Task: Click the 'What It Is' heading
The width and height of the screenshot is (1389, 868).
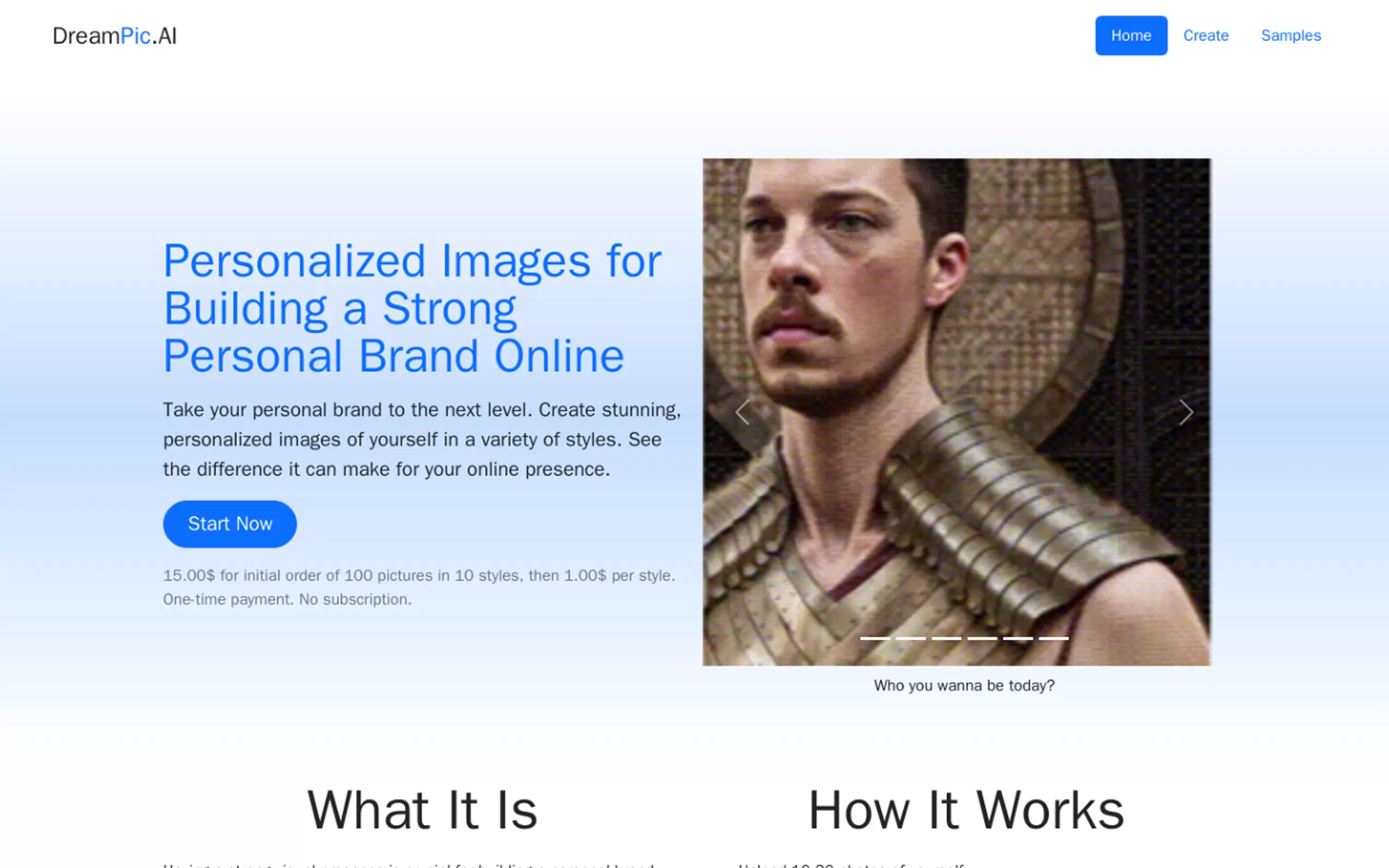Action: 422,810
